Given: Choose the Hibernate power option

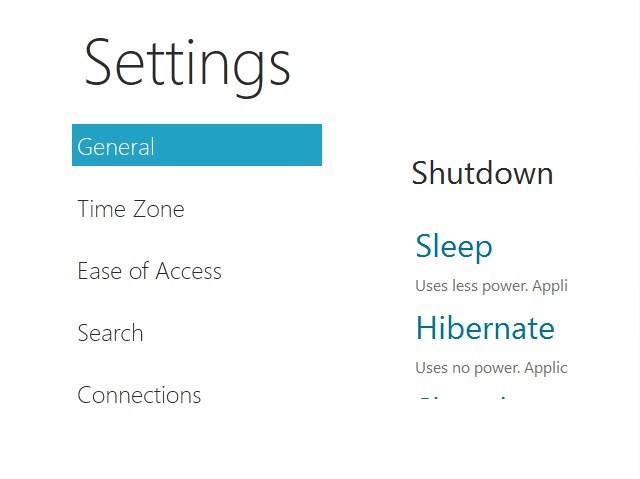Looking at the screenshot, I should pyautogui.click(x=485, y=328).
